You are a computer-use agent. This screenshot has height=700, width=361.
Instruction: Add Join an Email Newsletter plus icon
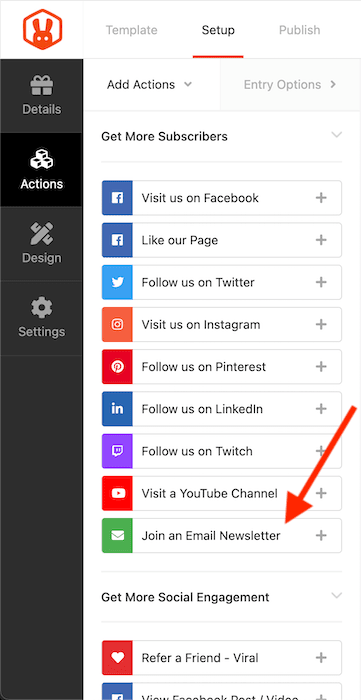321,535
